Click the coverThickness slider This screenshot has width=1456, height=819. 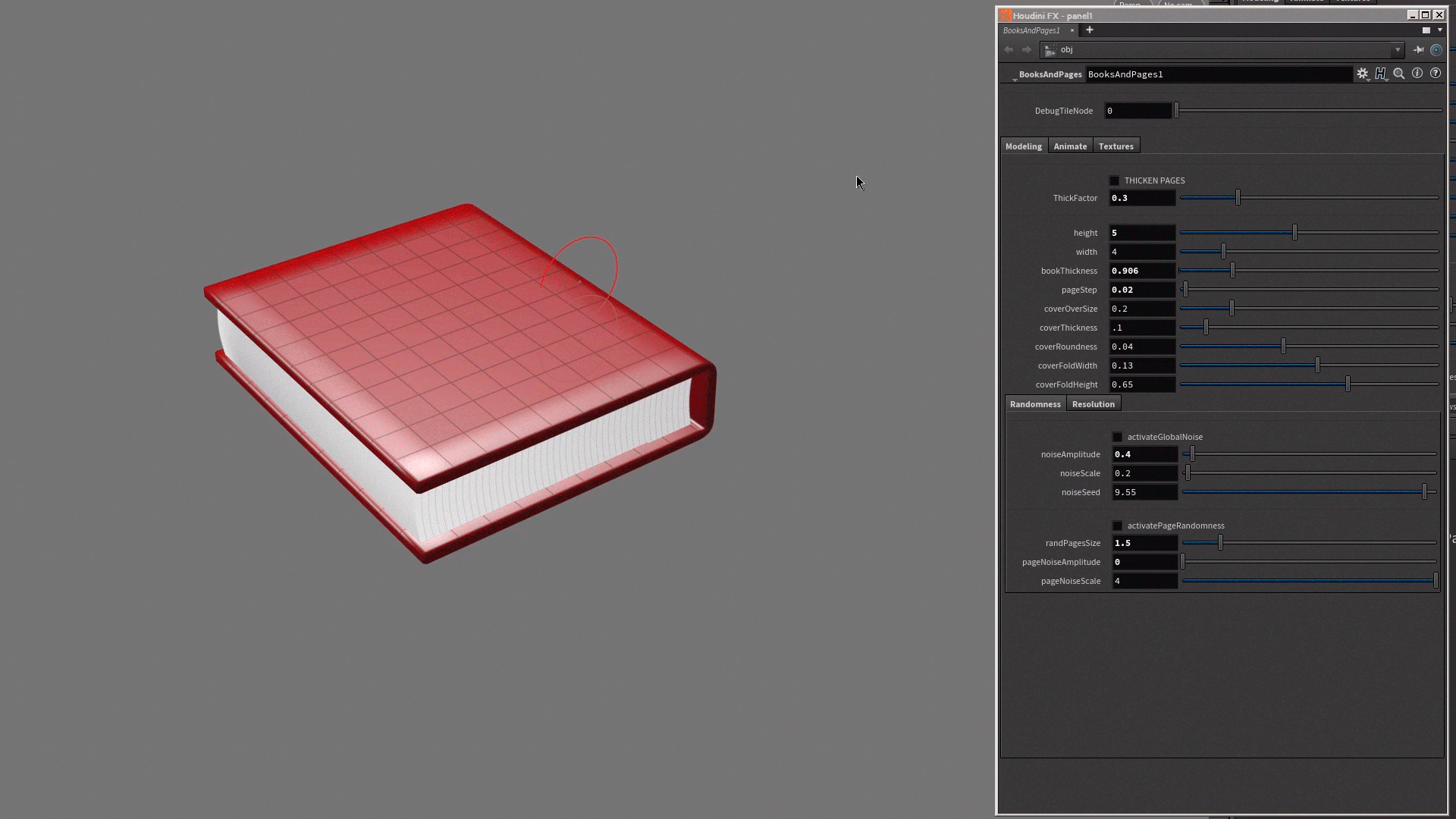coord(1310,328)
